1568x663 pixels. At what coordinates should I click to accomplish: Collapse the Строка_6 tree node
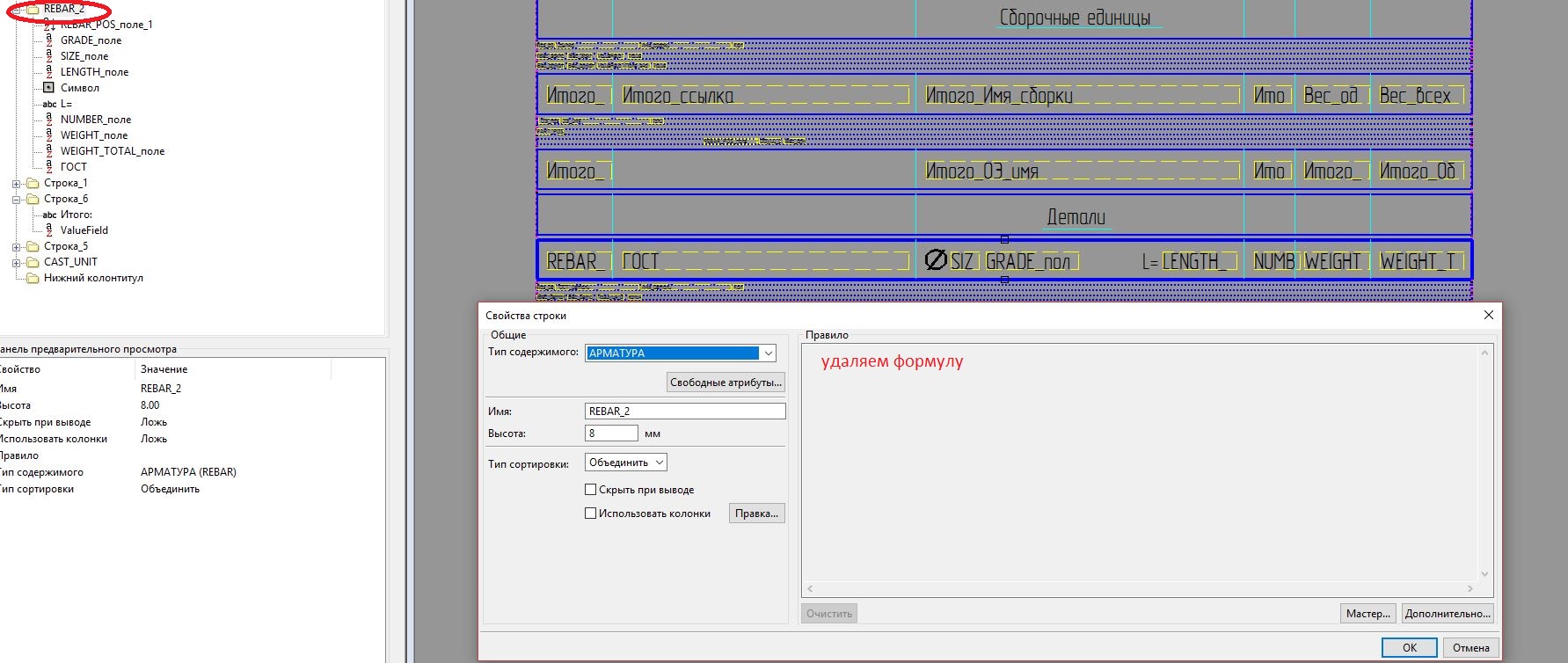(16, 200)
